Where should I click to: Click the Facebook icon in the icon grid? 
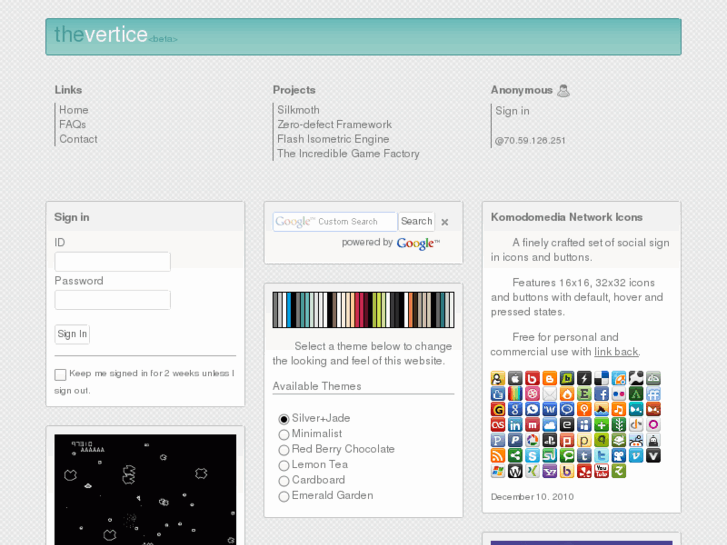pyautogui.click(x=601, y=394)
